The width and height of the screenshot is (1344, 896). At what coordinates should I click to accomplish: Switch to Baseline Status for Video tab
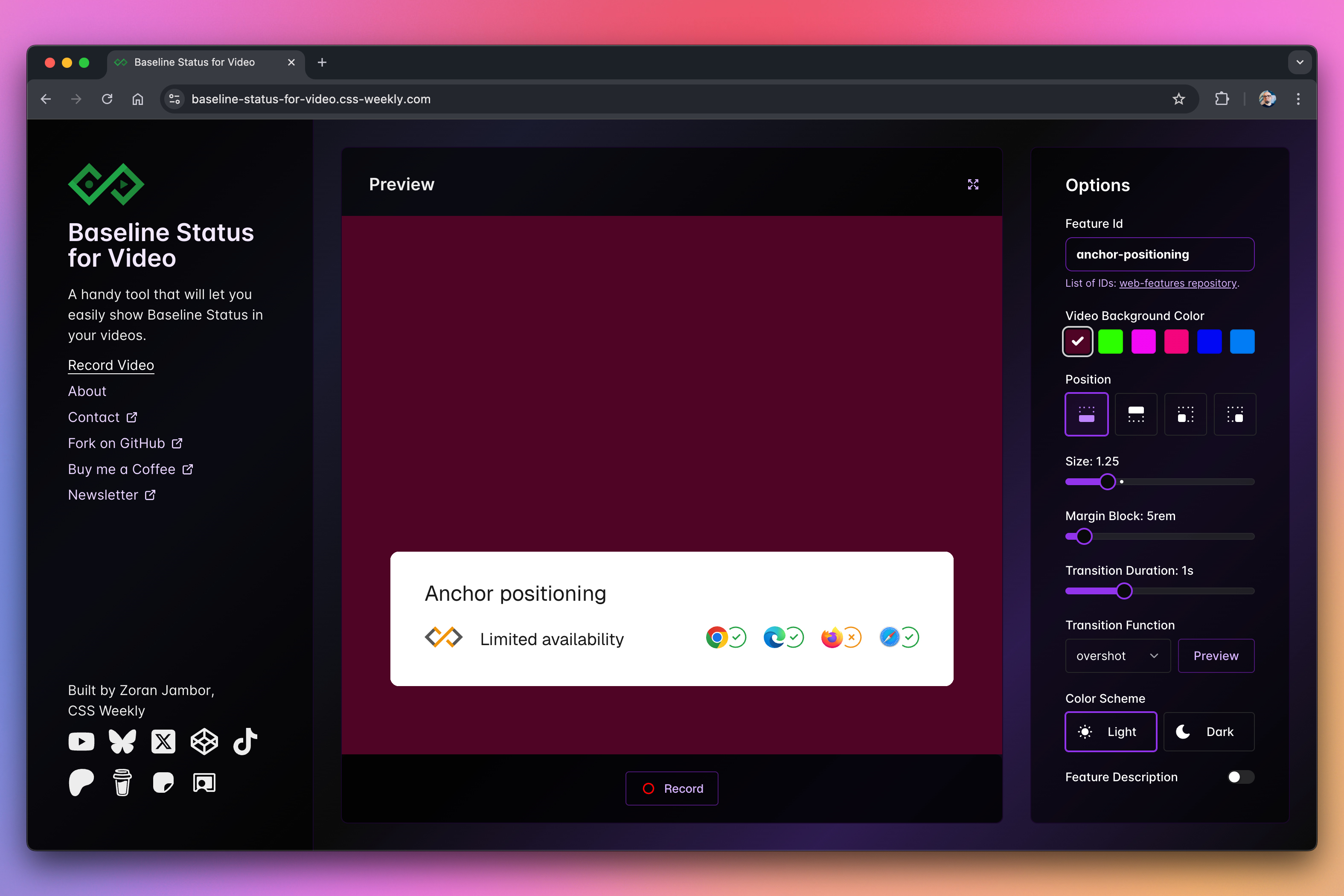(194, 62)
